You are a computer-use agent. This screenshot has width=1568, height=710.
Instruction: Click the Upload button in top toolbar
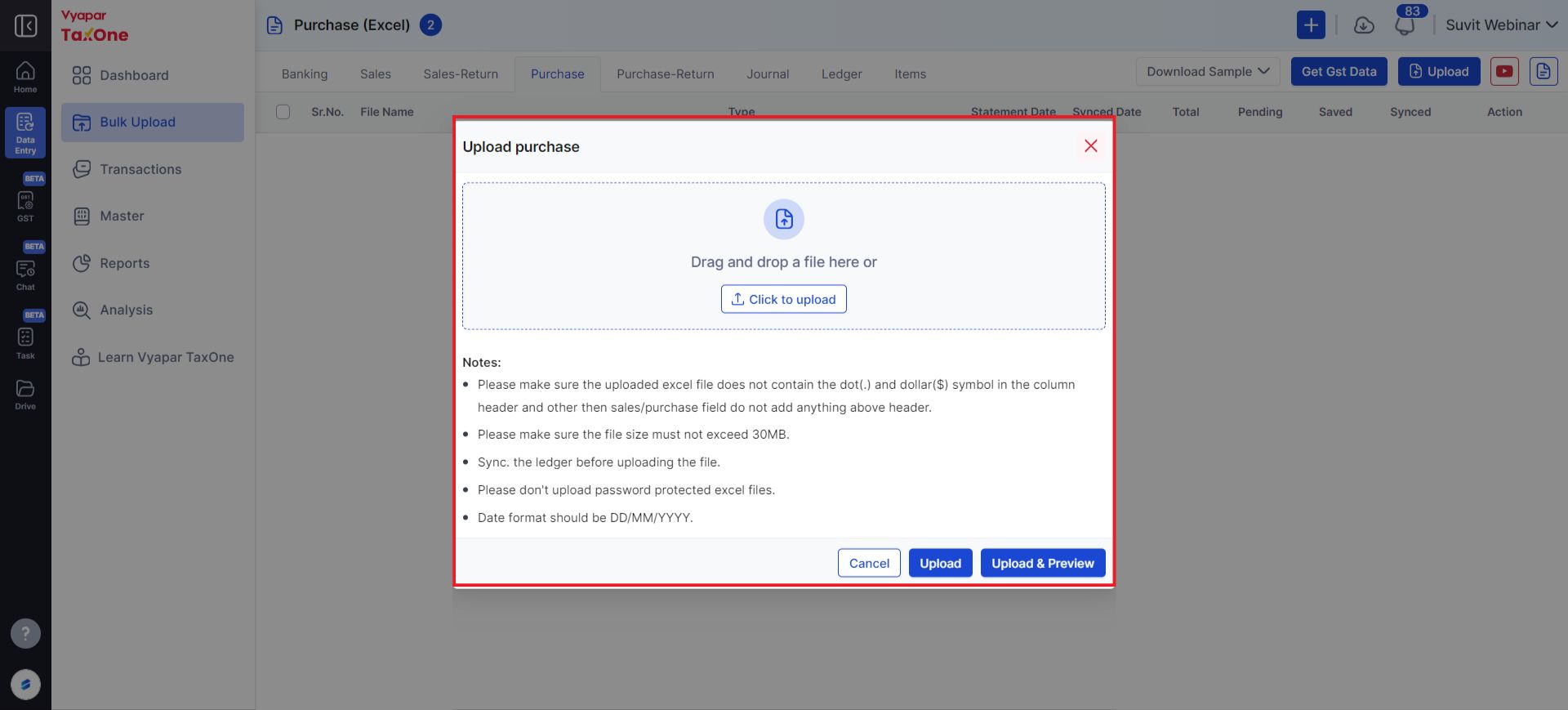[1439, 71]
